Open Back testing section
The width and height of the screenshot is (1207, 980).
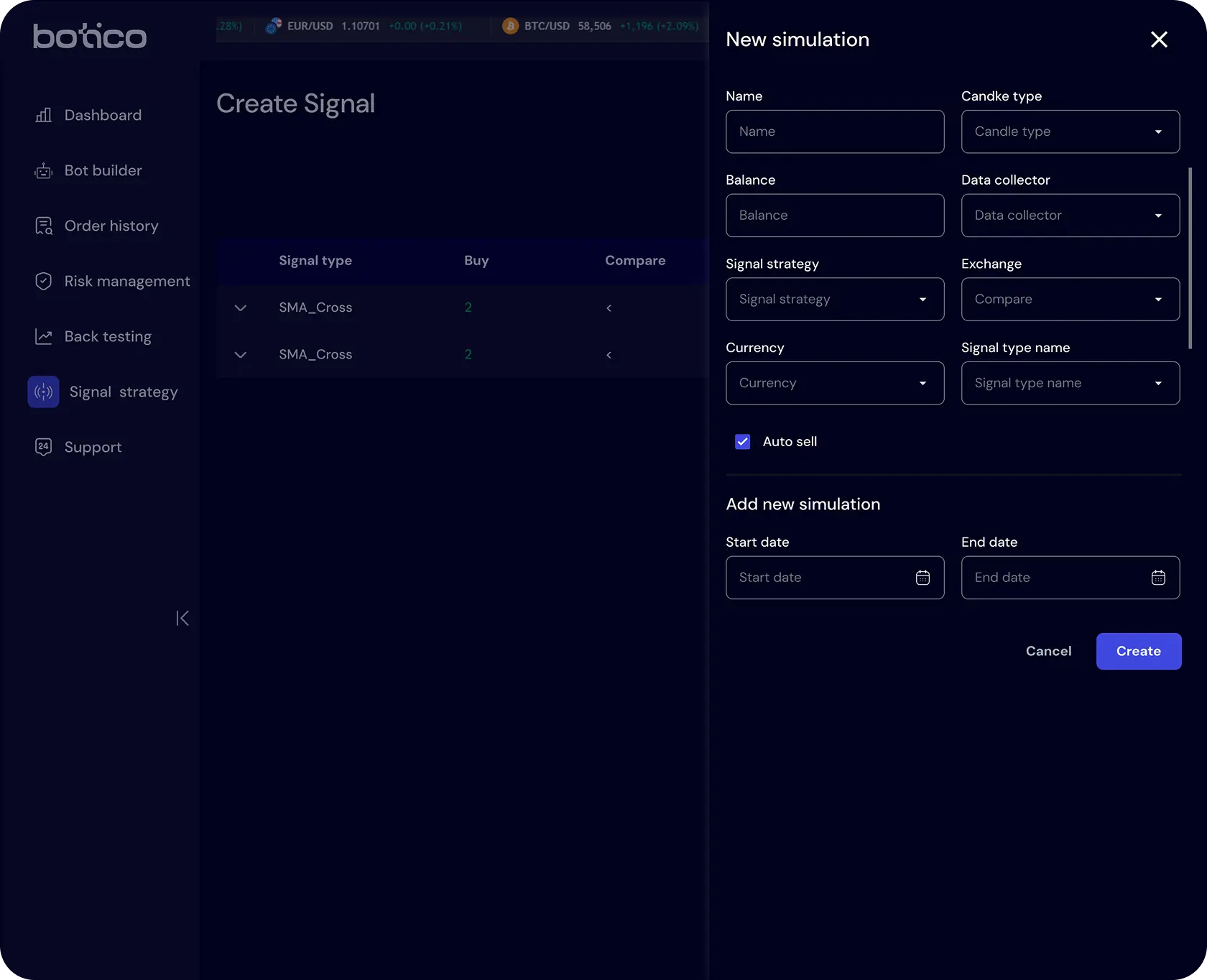(108, 336)
